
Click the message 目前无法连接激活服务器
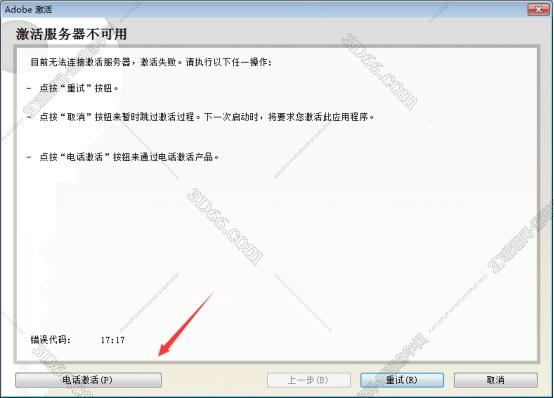[151, 62]
